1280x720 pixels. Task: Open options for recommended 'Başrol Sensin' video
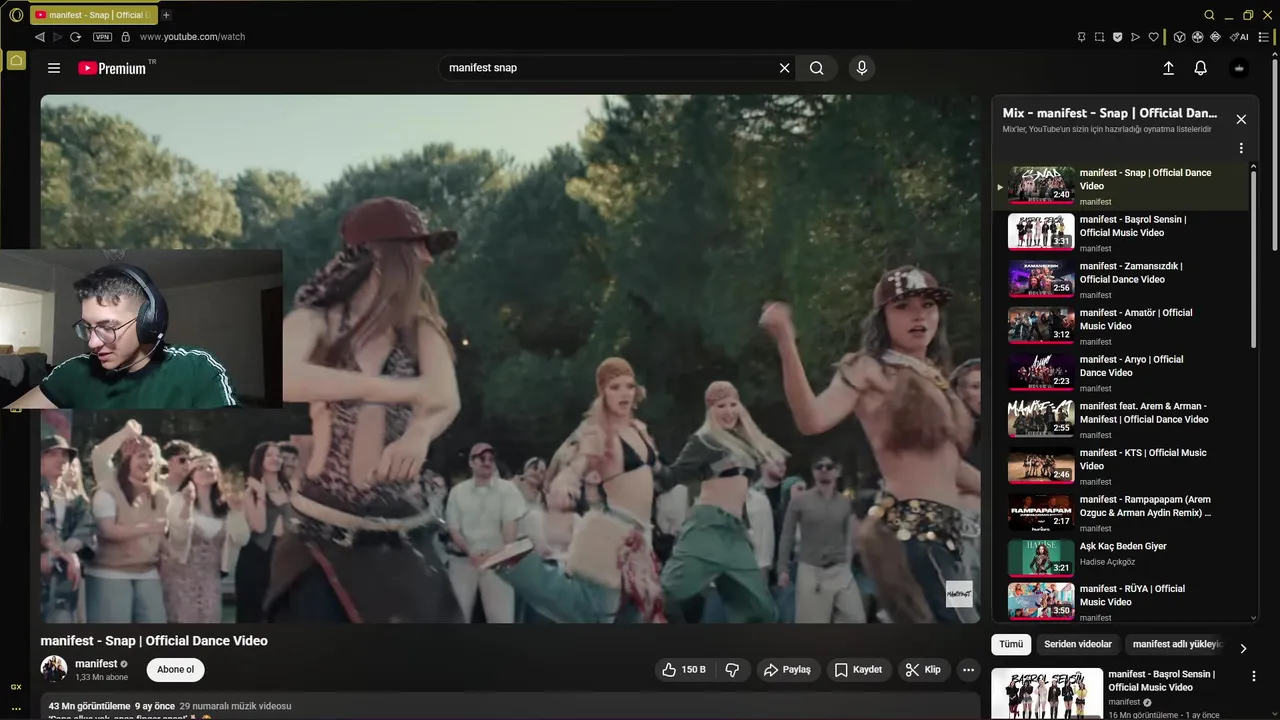1254,676
